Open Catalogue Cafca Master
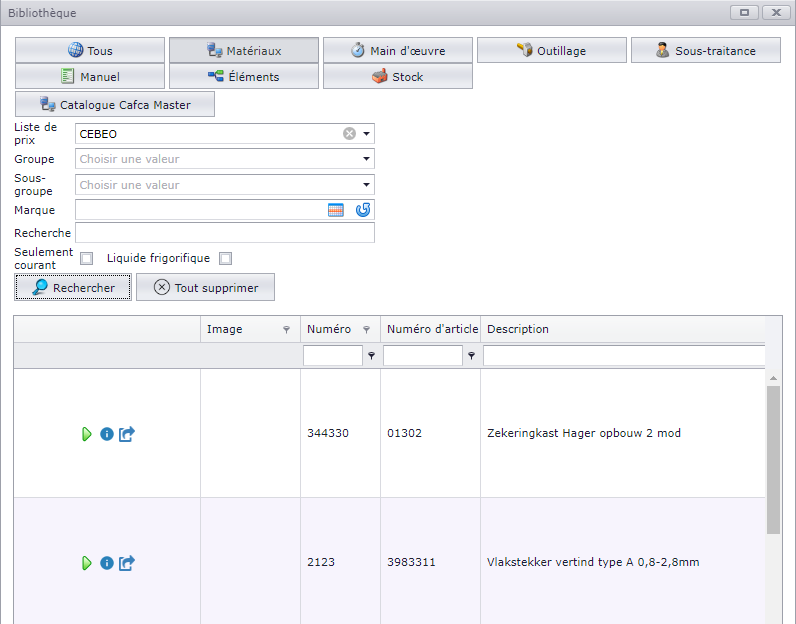 [115, 104]
